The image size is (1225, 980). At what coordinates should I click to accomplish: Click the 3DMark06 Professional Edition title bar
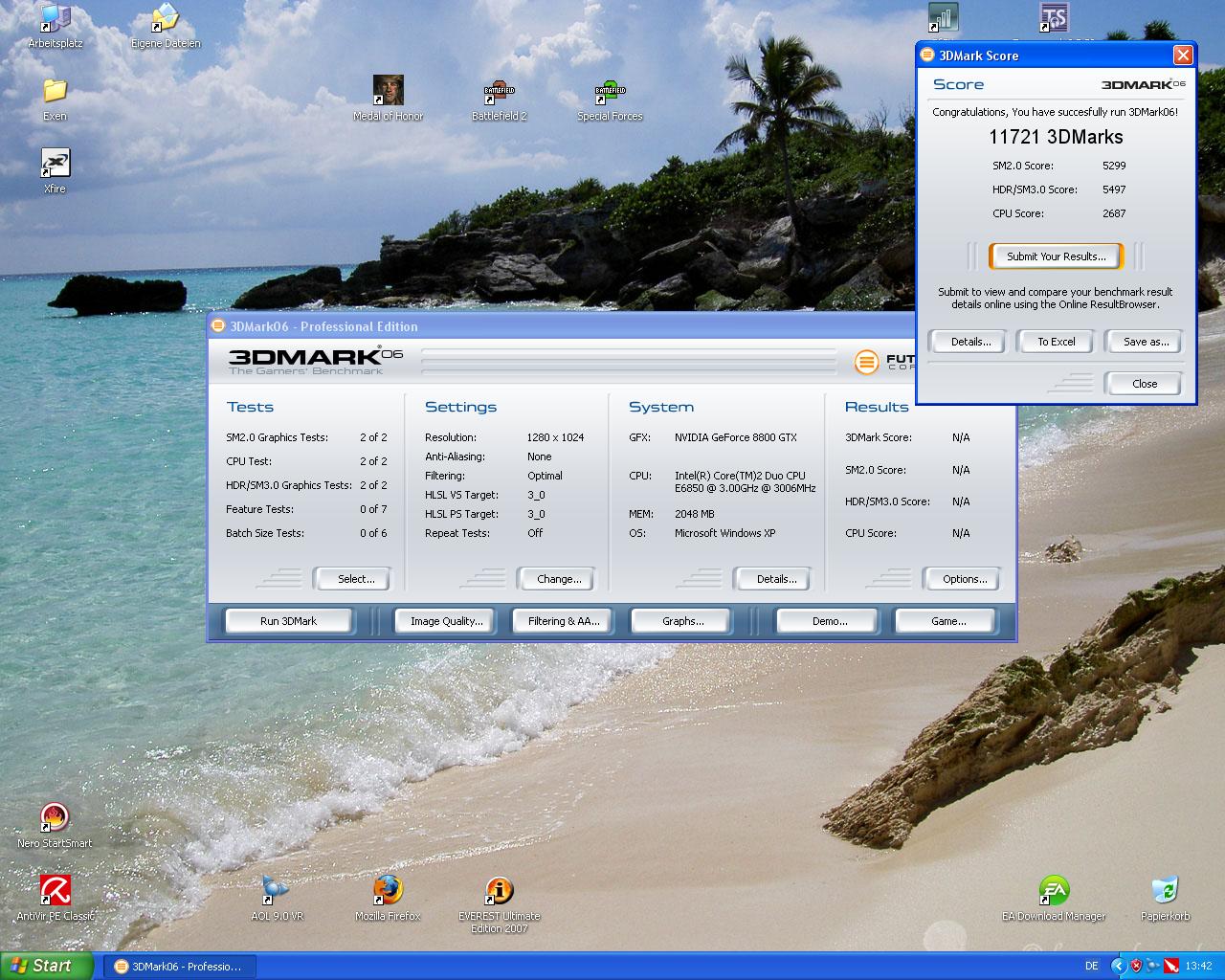click(x=560, y=326)
